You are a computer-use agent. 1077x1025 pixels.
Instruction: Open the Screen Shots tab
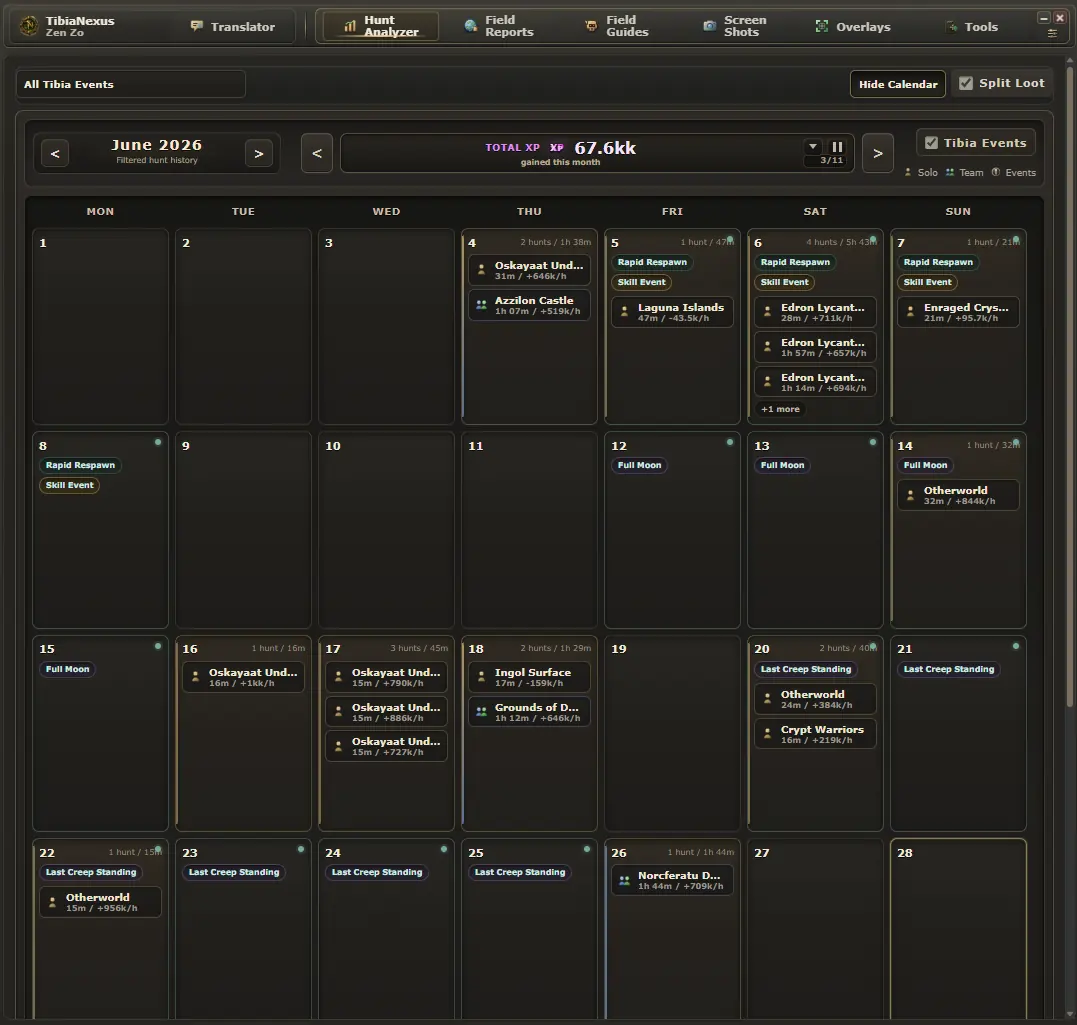coord(734,26)
